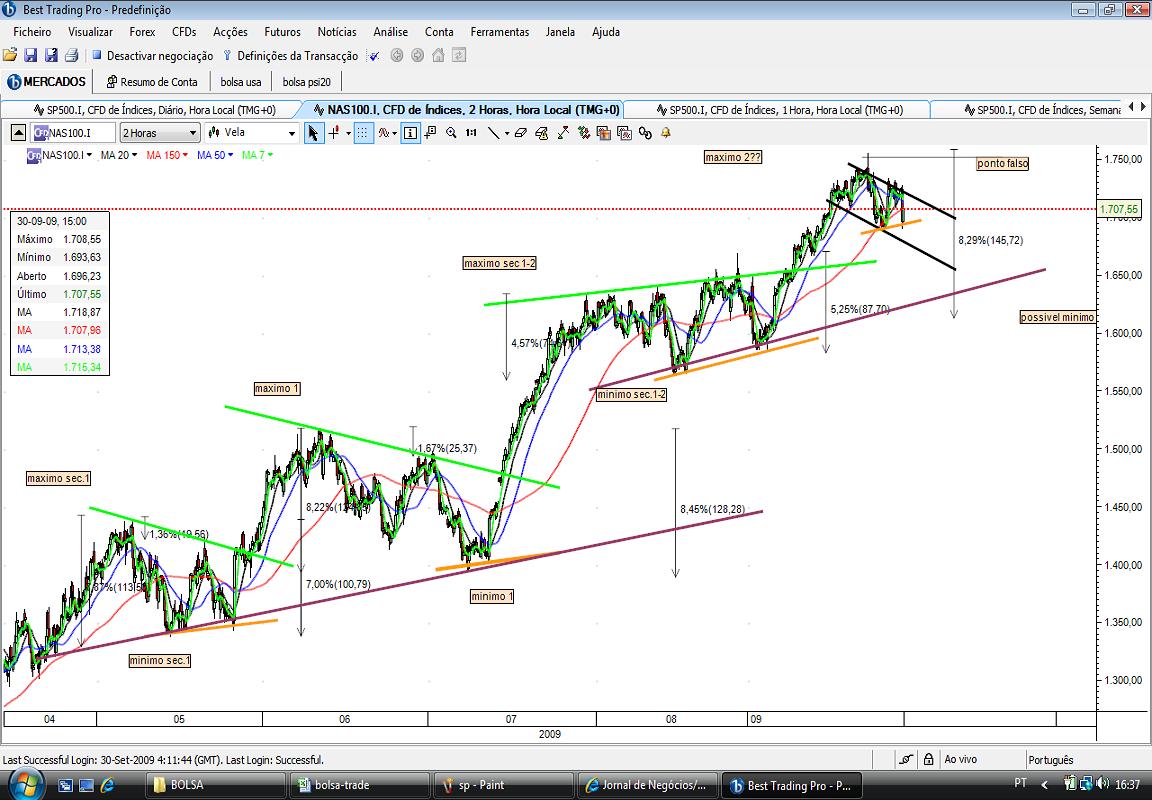The width and height of the screenshot is (1152, 800).
Task: Click the print icon in the toolbar
Action: pyautogui.click(x=71, y=55)
